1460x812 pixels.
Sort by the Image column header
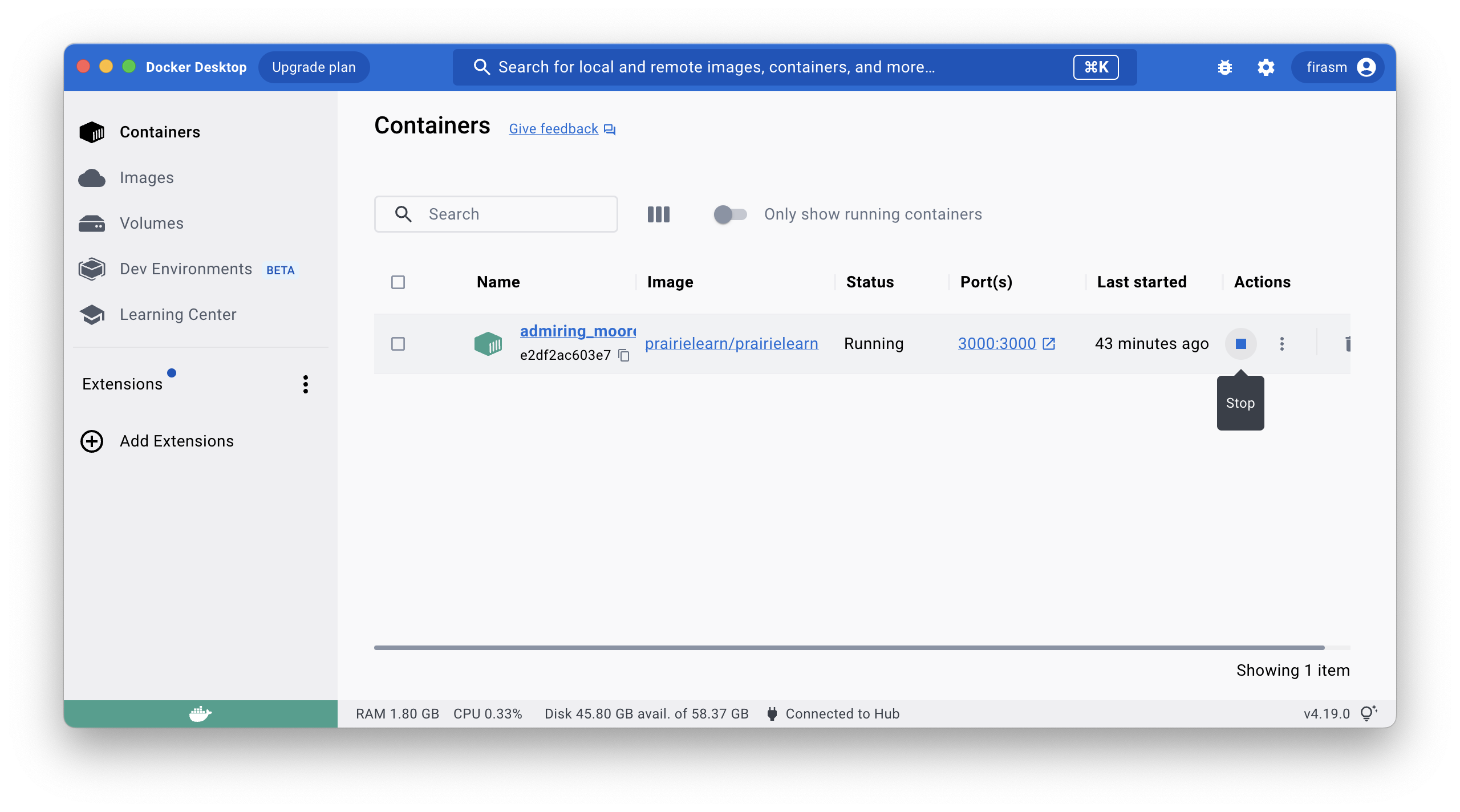point(670,282)
